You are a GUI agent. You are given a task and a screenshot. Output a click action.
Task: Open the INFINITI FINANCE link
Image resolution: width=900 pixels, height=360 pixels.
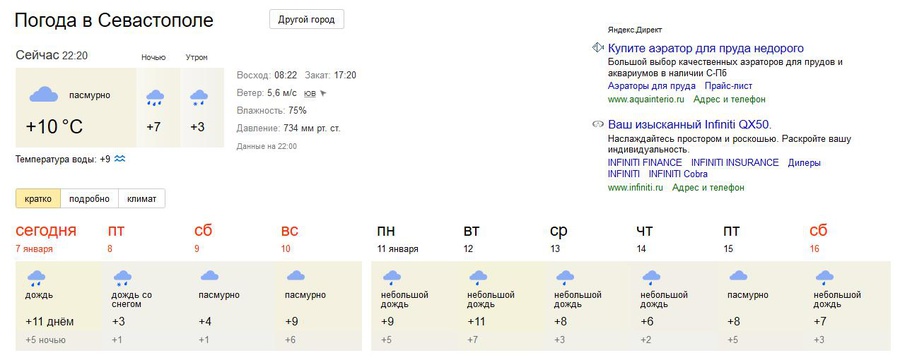coord(645,162)
